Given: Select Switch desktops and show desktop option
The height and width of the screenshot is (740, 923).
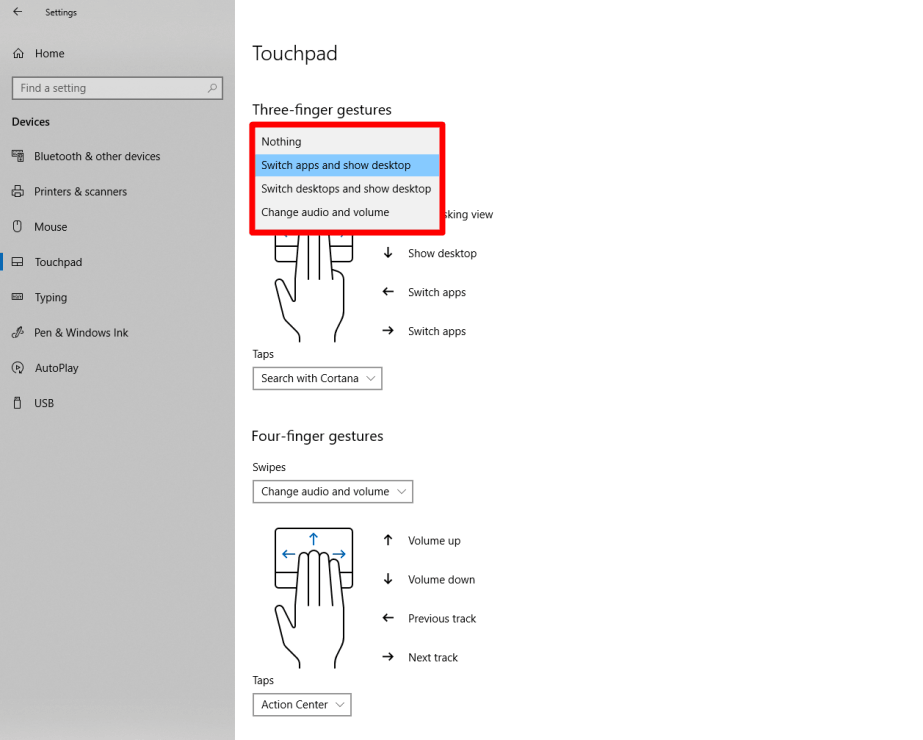Looking at the screenshot, I should [347, 188].
